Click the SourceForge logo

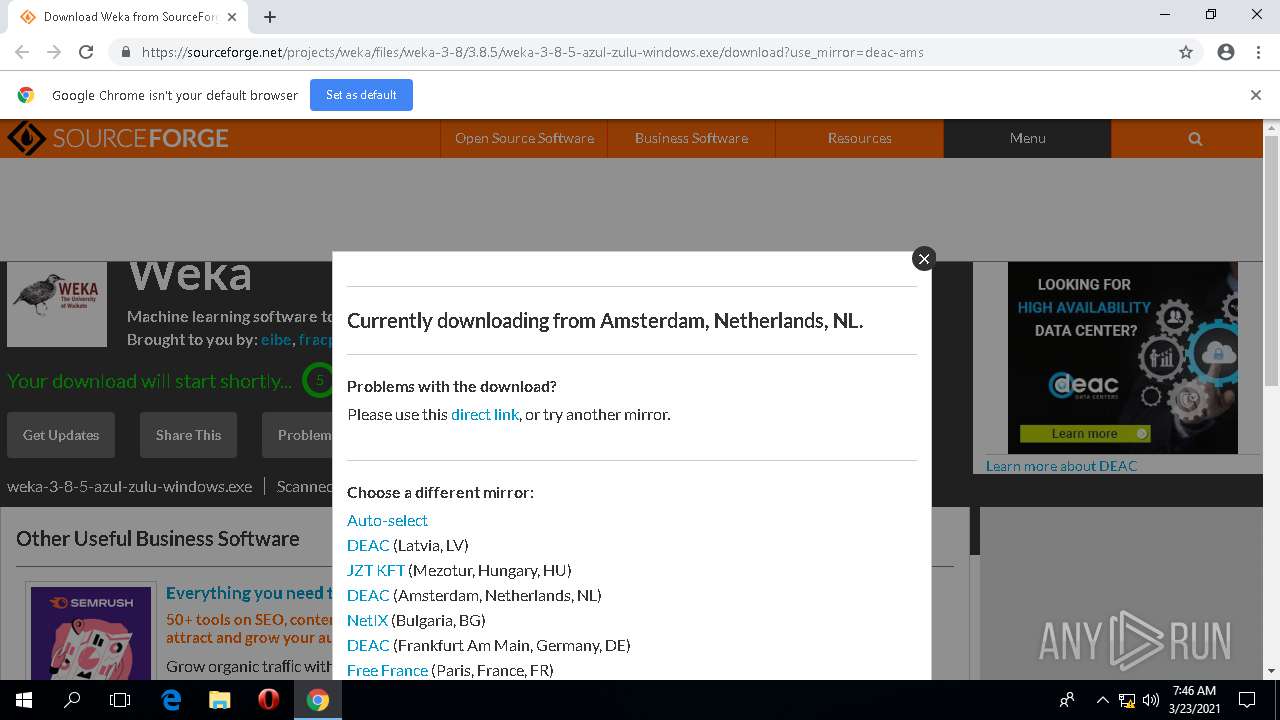pyautogui.click(x=118, y=138)
